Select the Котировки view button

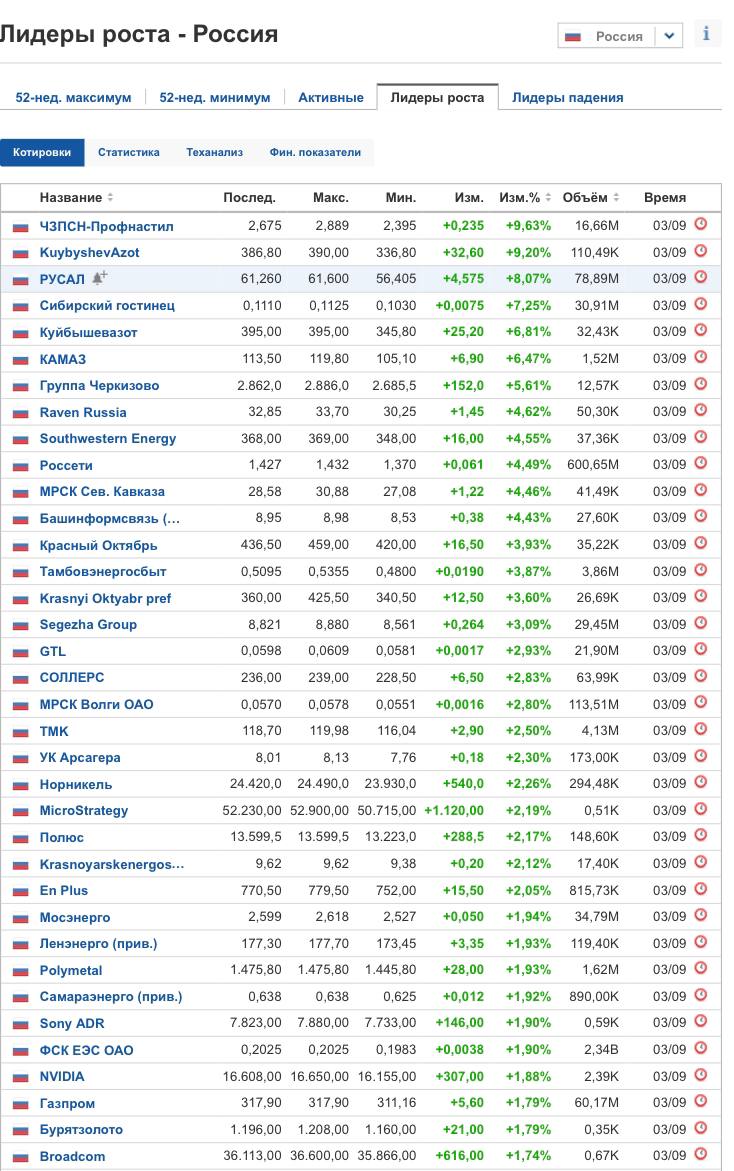pyautogui.click(x=42, y=152)
